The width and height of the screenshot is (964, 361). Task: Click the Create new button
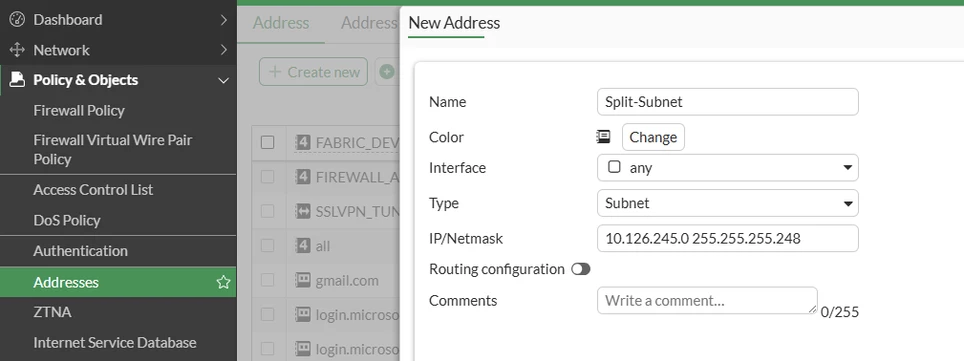(x=314, y=72)
